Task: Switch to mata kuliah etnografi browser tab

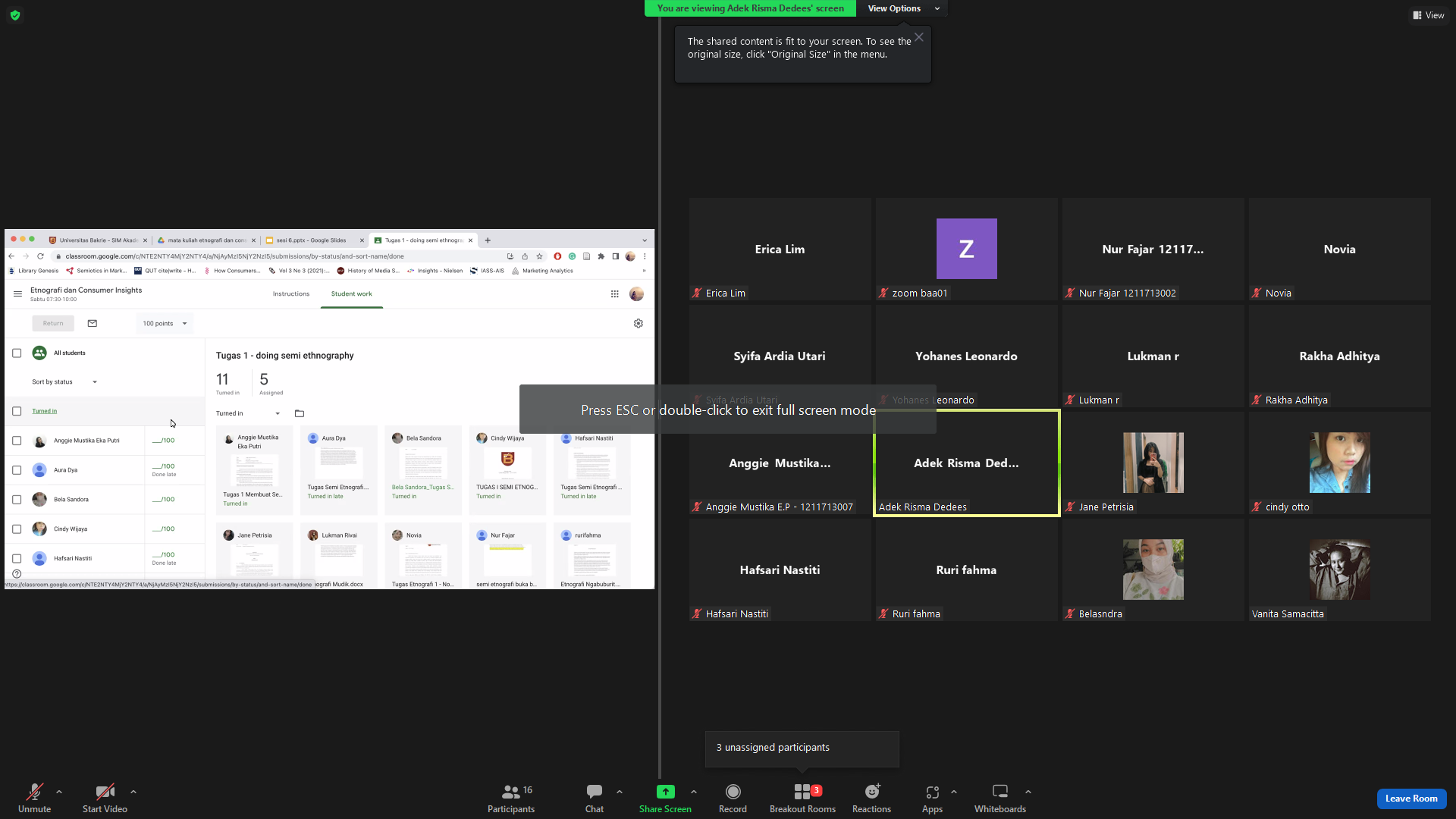Action: [206, 240]
